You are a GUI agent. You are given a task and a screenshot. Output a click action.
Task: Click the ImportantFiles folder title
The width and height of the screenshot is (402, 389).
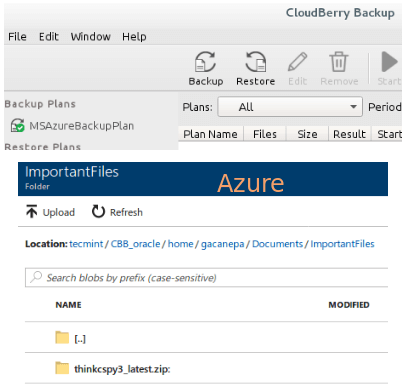[x=72, y=172]
